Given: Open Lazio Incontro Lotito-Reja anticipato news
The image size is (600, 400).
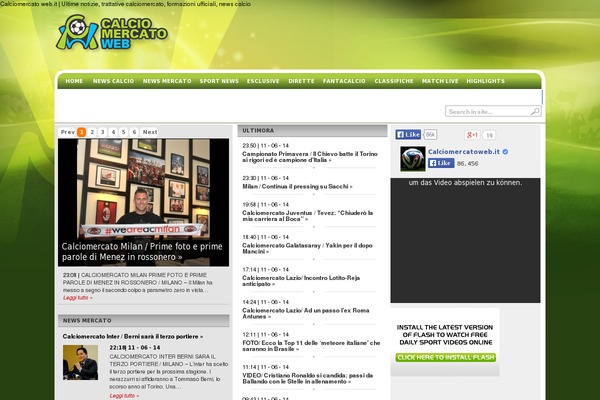Looking at the screenshot, I should point(301,281).
